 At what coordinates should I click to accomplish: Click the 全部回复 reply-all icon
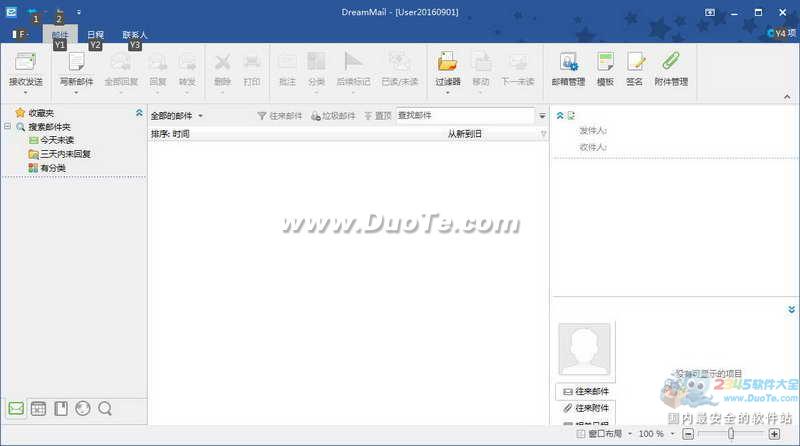pos(121,62)
